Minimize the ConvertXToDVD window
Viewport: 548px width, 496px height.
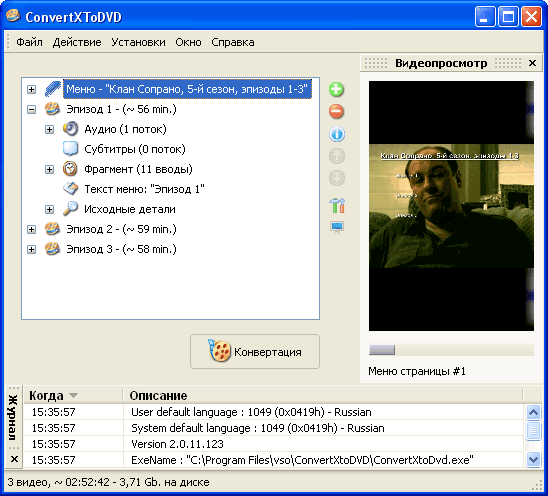485,16
